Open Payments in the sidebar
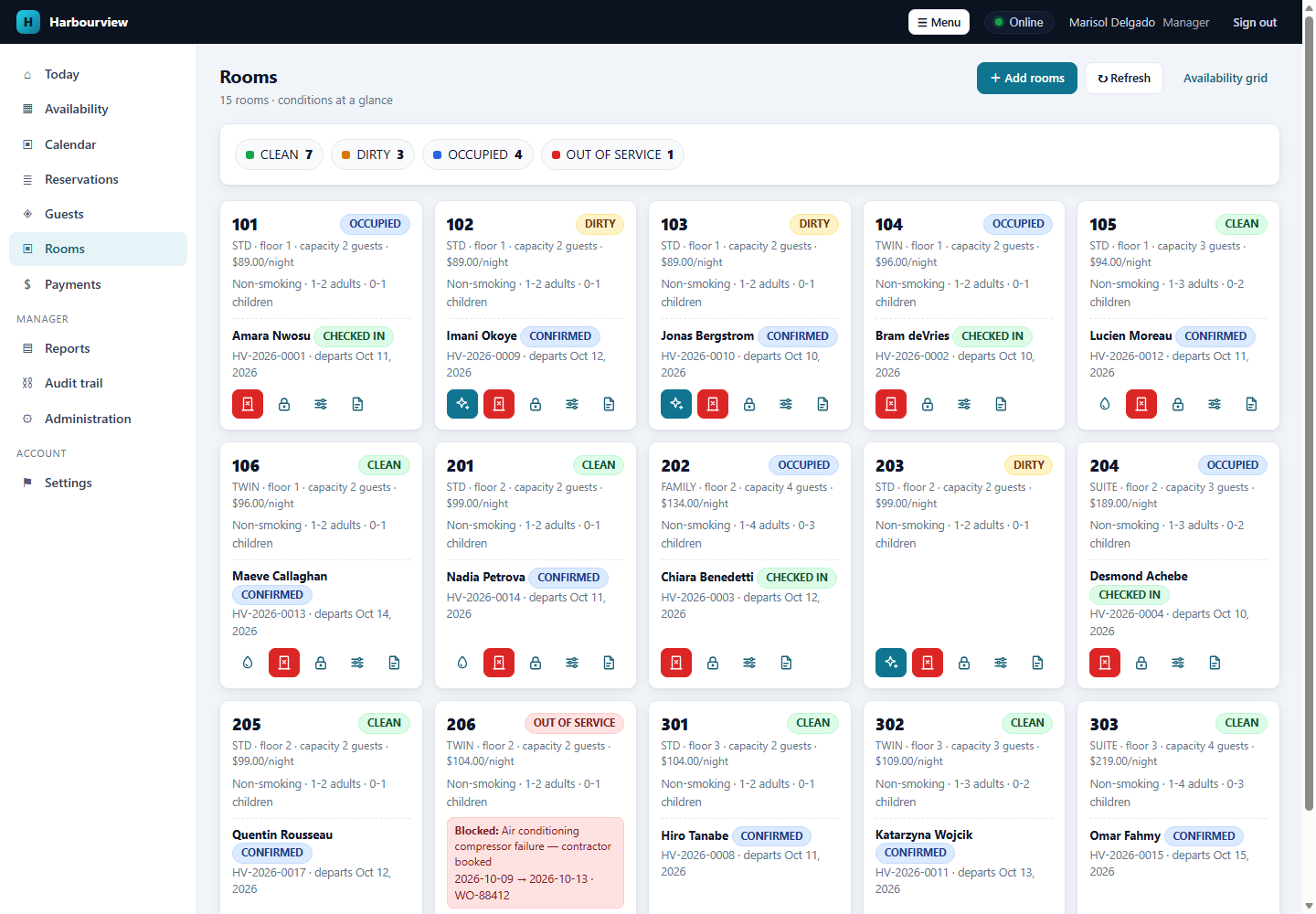 99,284
